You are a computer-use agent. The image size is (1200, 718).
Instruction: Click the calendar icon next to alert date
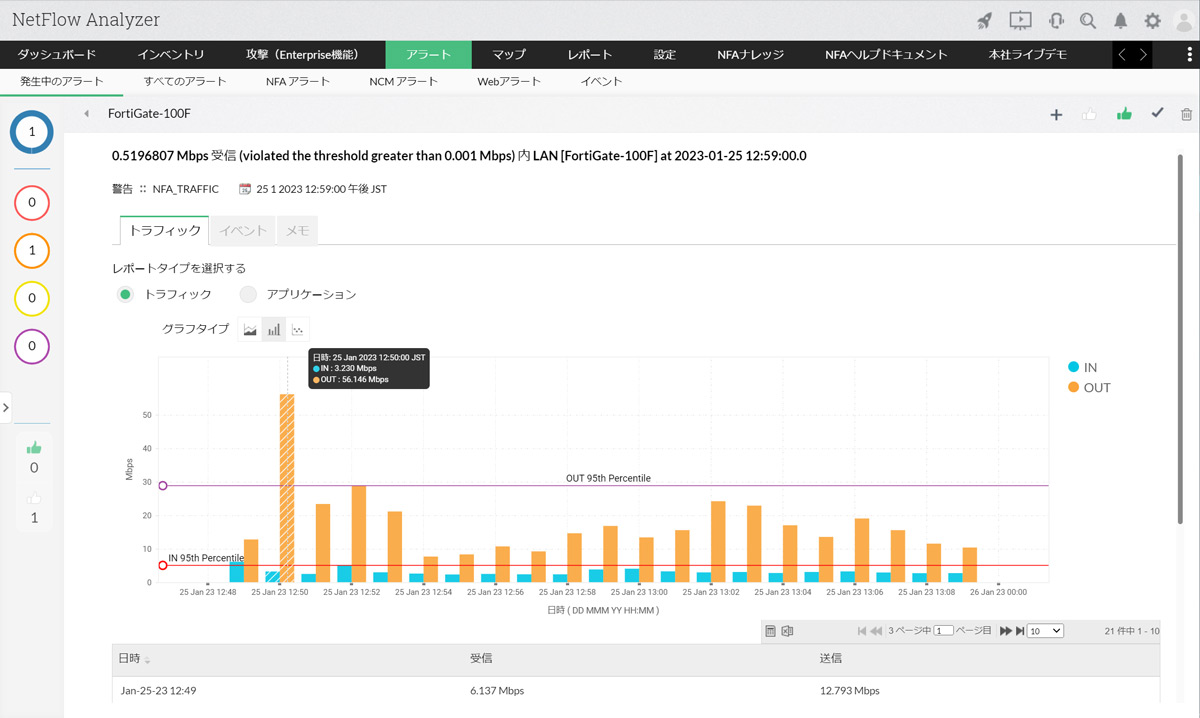[245, 188]
